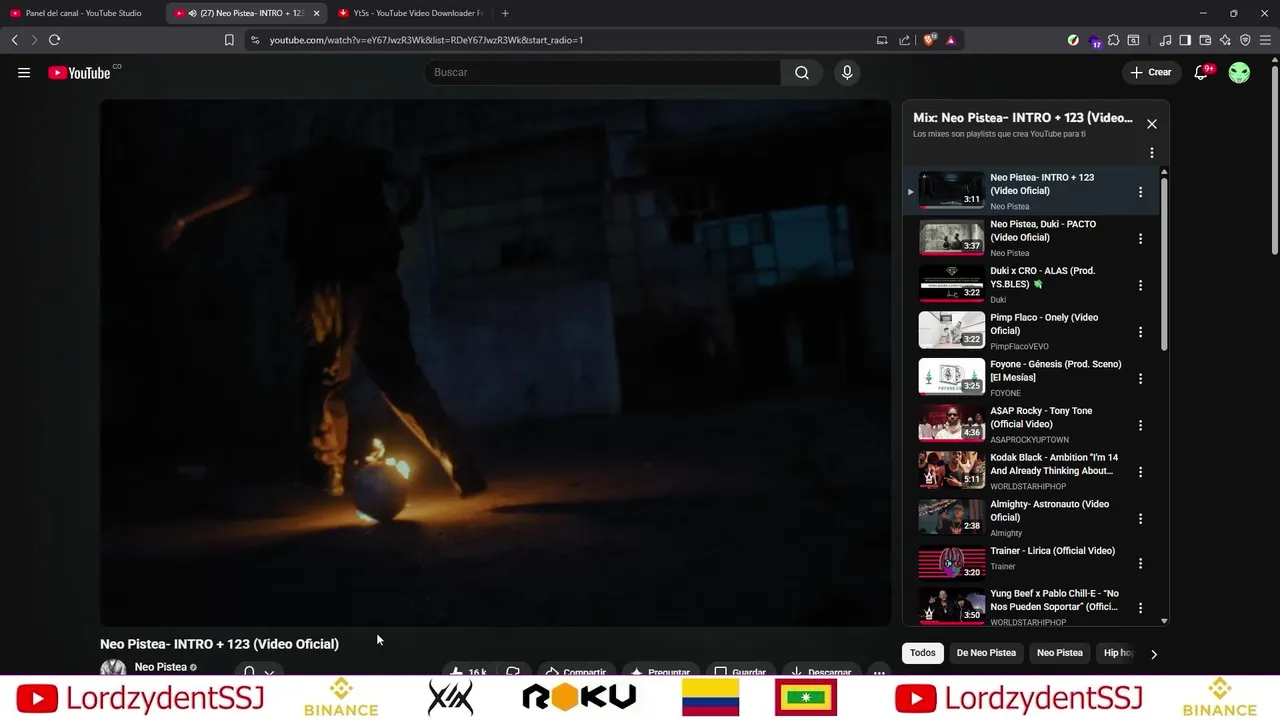Click the search magnifier button

[x=802, y=72]
